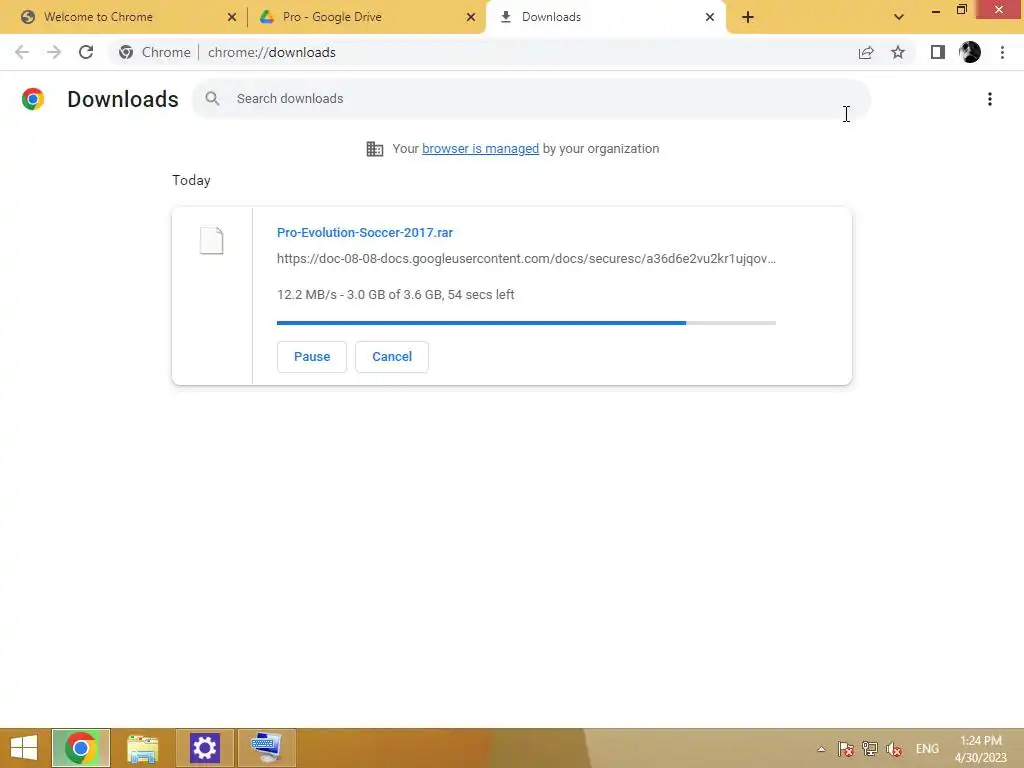
Task: Switch to the Welcome to Chrome tab
Action: [123, 17]
